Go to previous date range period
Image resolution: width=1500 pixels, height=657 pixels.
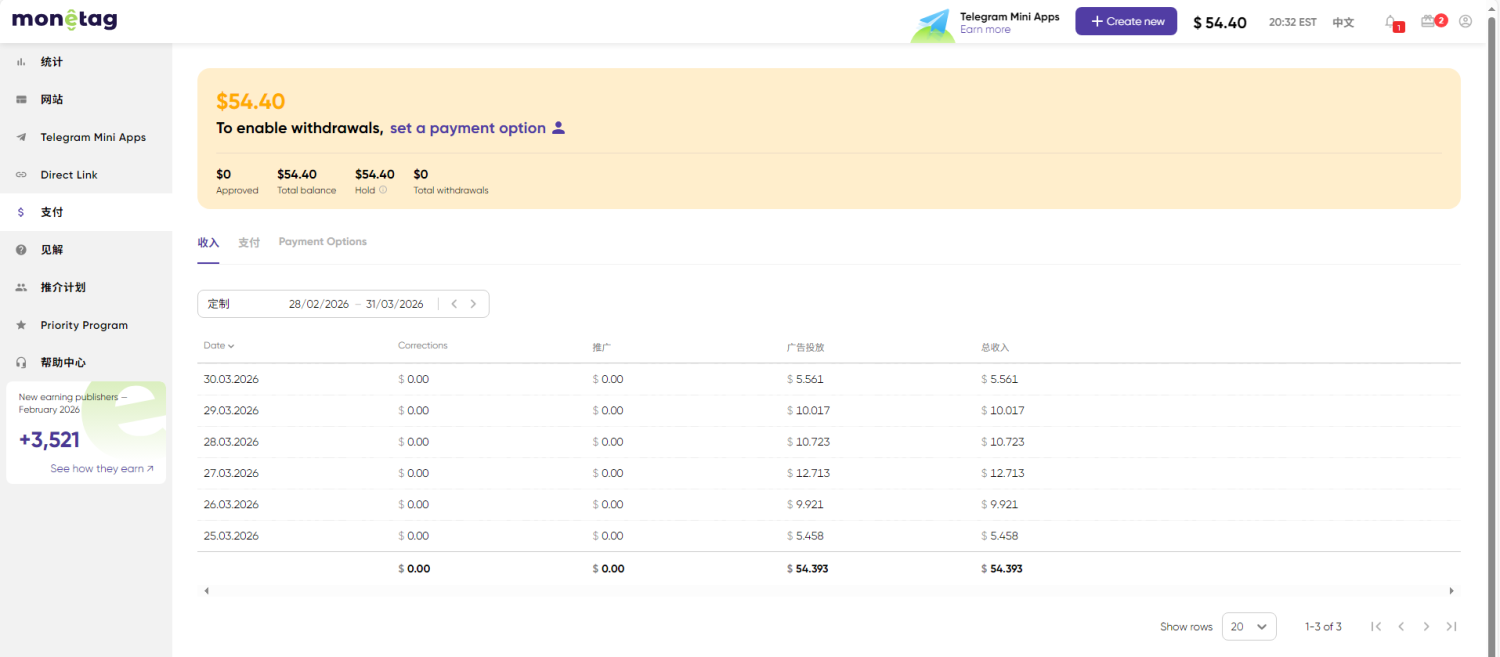454,304
